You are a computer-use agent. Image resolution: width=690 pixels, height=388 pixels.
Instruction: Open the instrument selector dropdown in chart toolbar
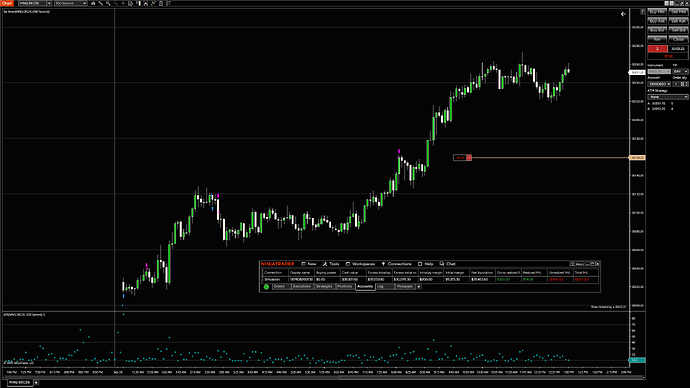point(49,3)
